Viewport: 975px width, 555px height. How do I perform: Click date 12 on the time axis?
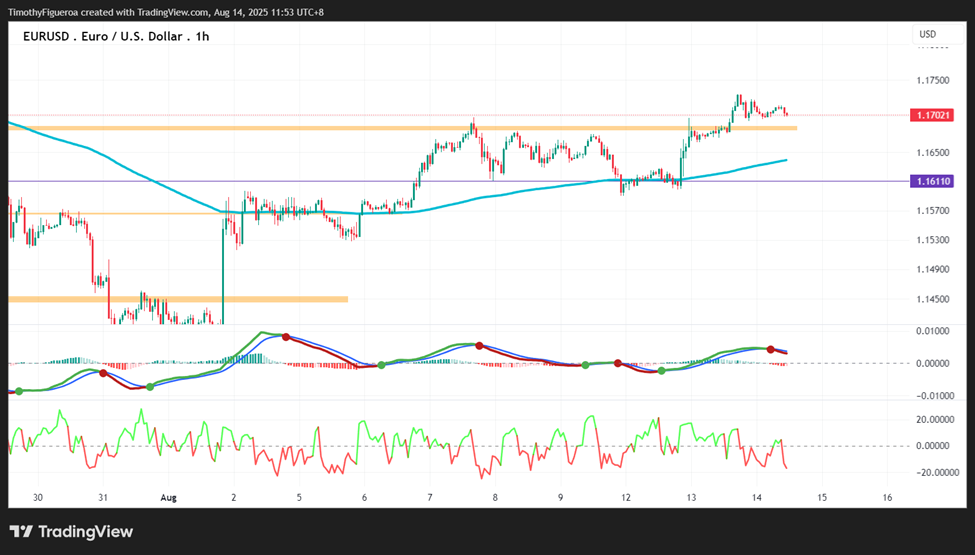tap(626, 498)
